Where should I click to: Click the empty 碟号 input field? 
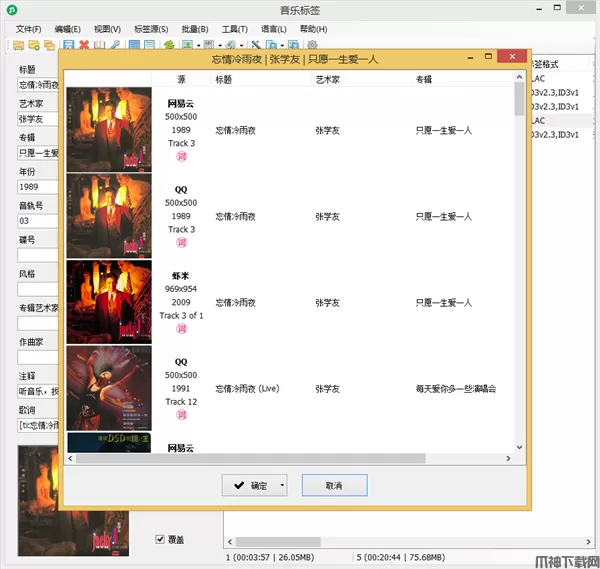click(38, 255)
